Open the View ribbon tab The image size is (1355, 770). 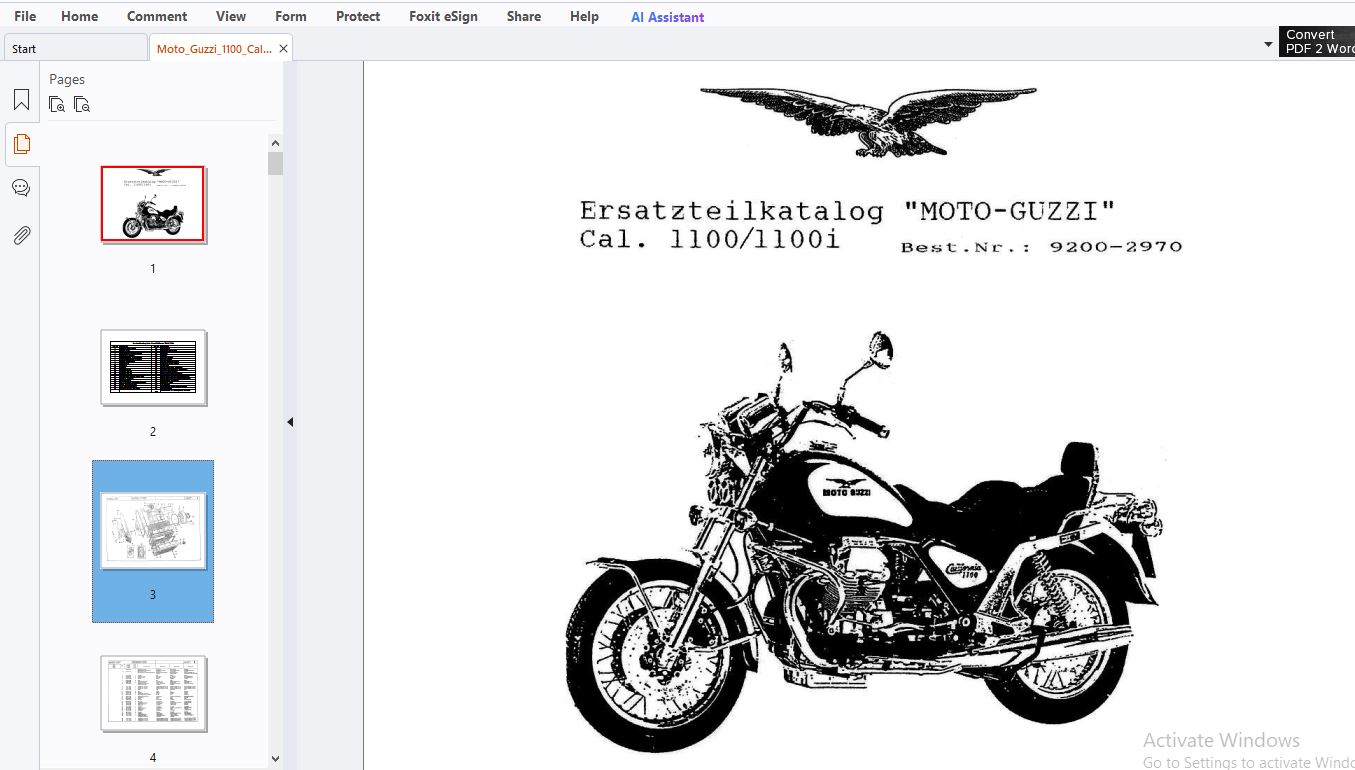(231, 16)
